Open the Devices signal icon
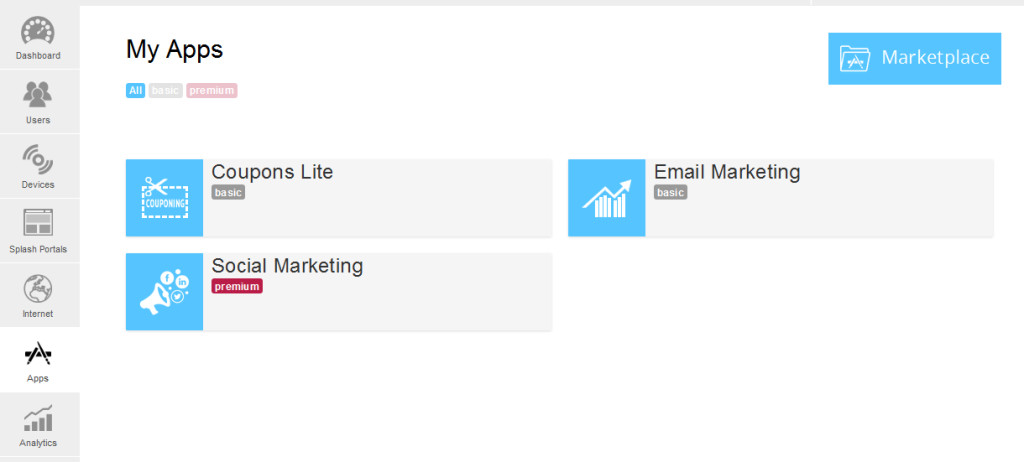 pyautogui.click(x=38, y=159)
